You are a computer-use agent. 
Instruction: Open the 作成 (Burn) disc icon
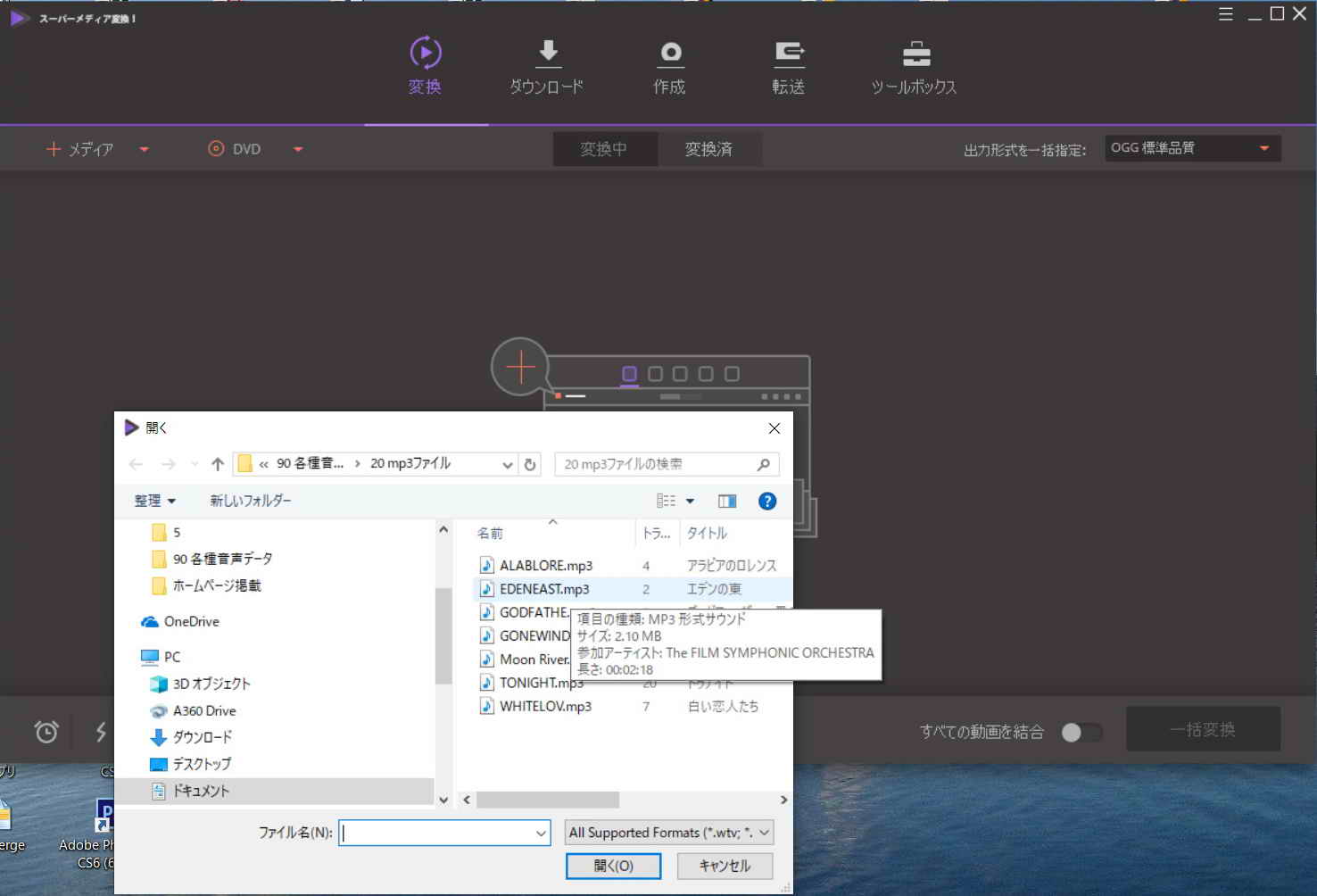(x=670, y=54)
